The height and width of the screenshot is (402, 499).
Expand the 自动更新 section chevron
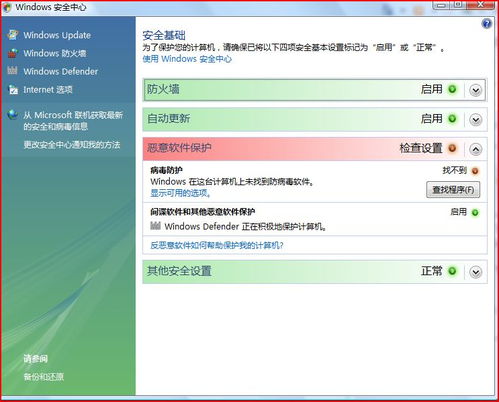click(476, 119)
